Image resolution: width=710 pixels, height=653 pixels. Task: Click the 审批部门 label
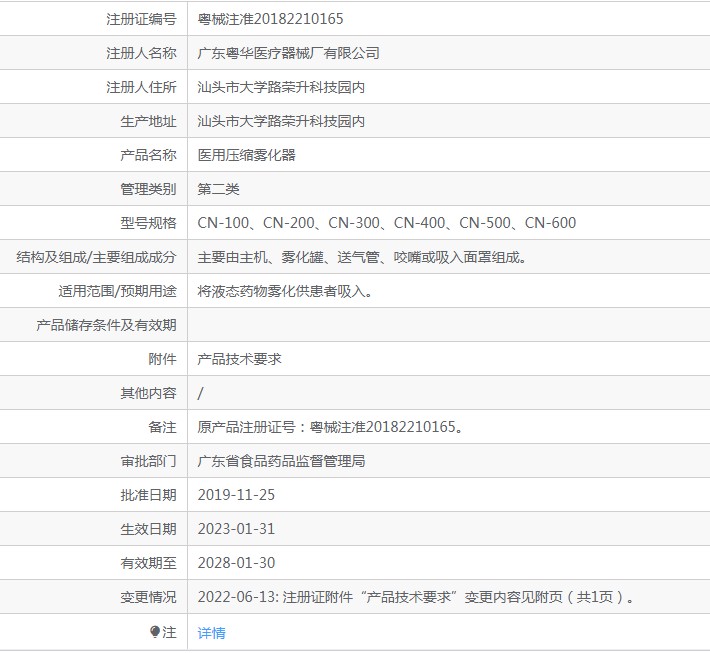(149, 461)
